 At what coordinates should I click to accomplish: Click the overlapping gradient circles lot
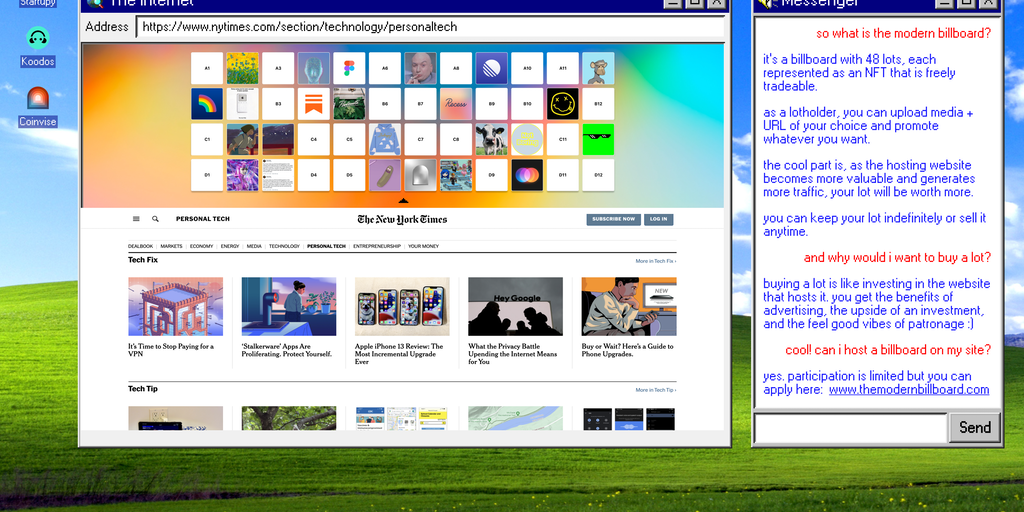[x=527, y=175]
